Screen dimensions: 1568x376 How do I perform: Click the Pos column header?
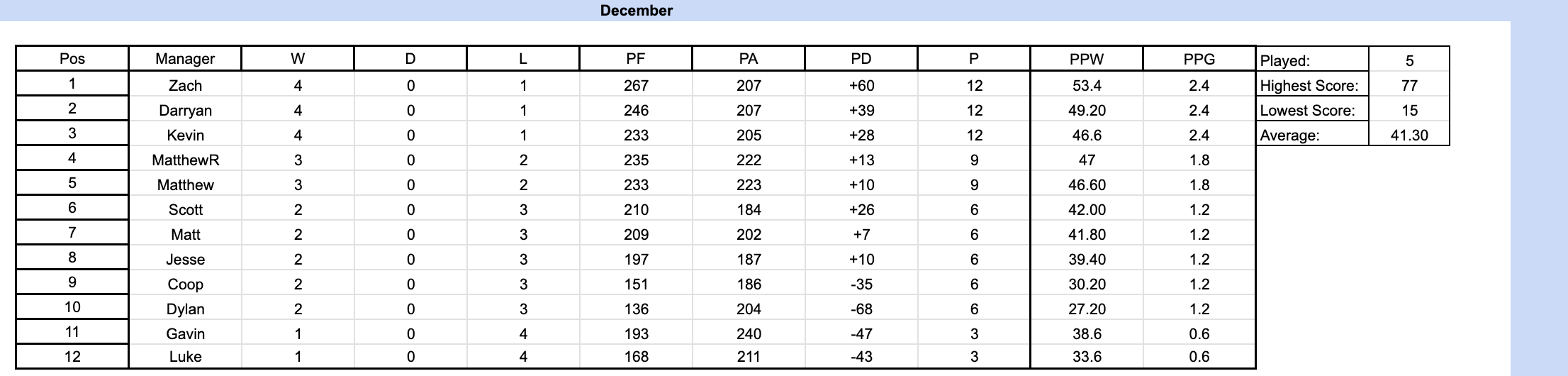point(72,60)
